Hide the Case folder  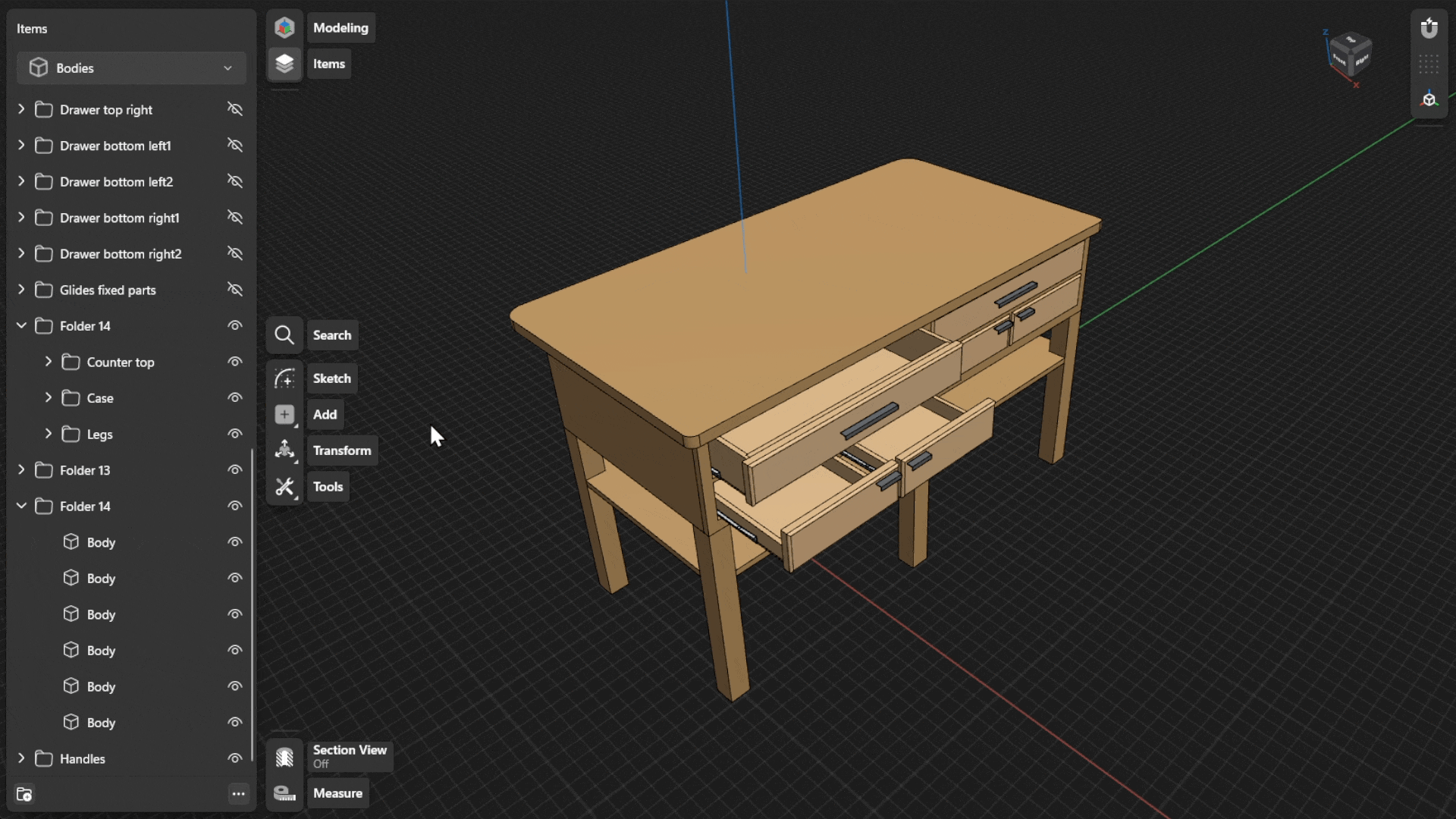[x=235, y=397]
